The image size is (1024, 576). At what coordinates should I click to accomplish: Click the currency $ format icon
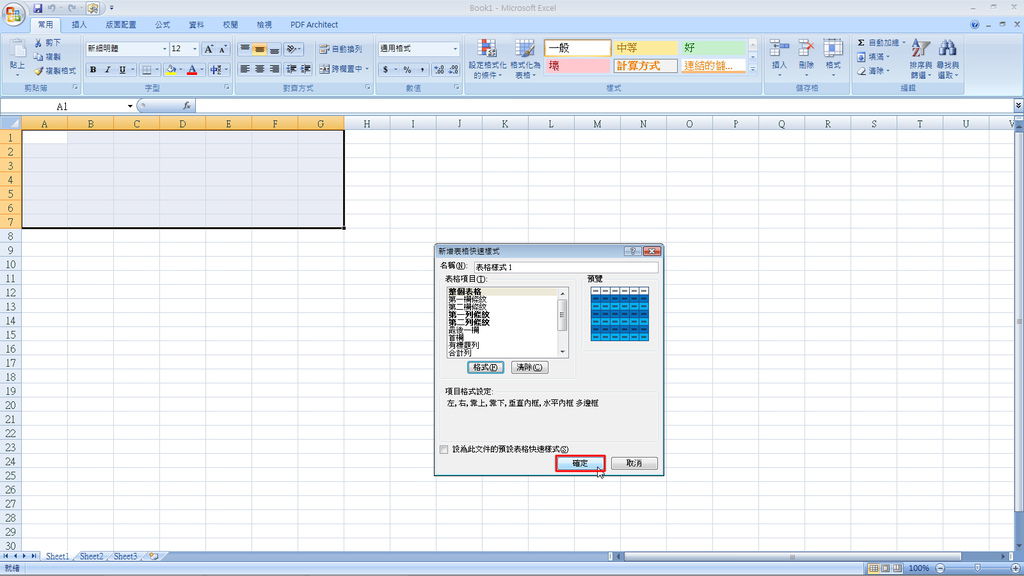[x=385, y=69]
